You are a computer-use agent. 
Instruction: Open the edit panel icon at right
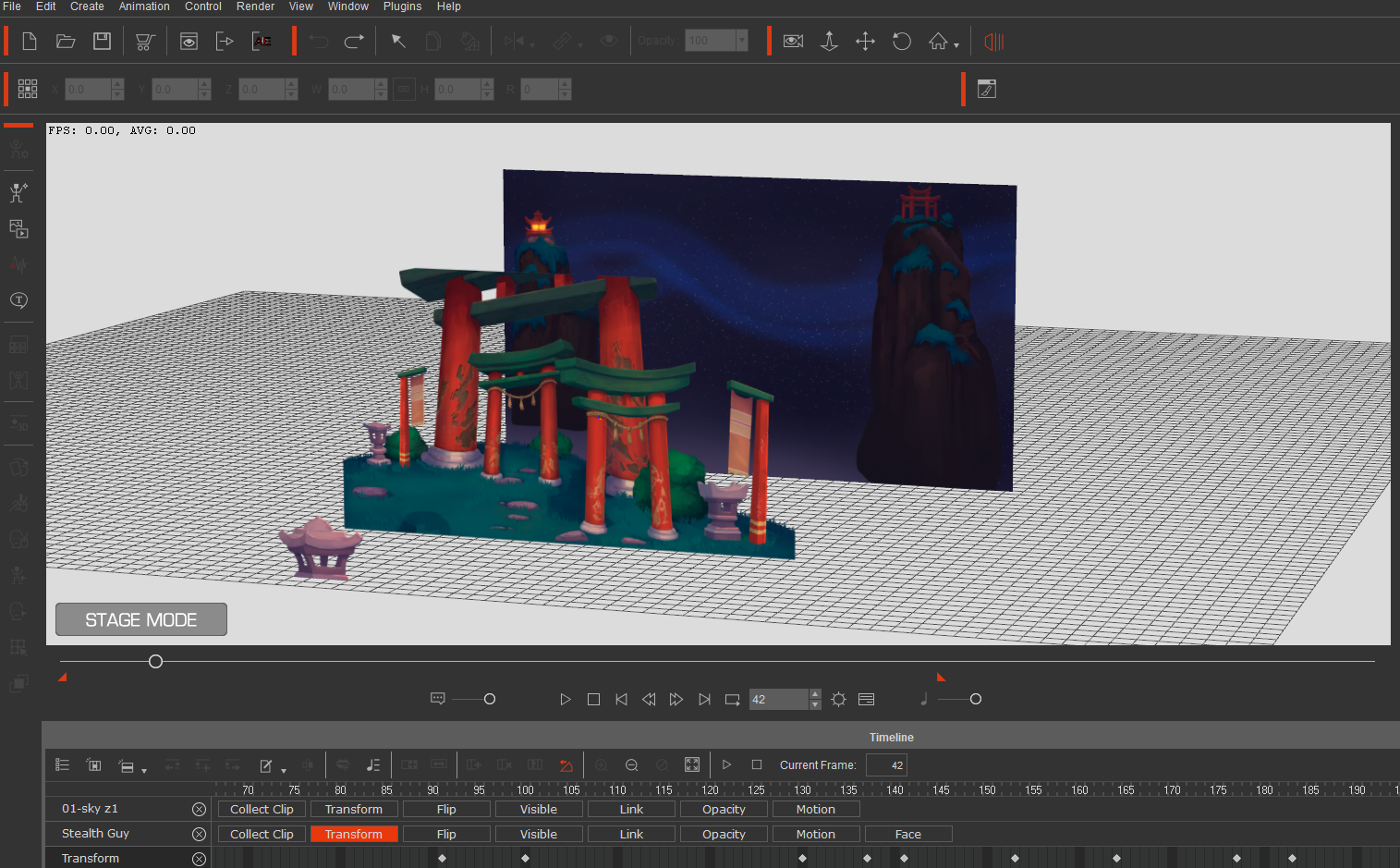(987, 89)
